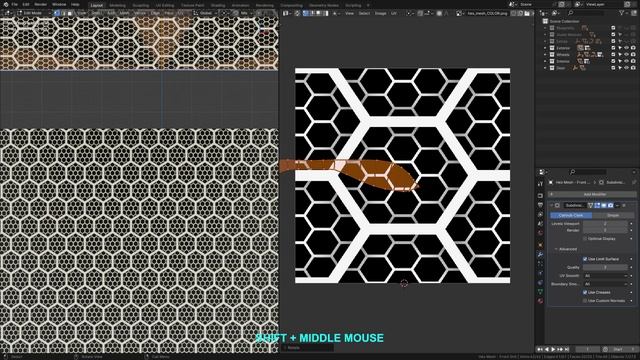The height and width of the screenshot is (360, 640).
Task: Open the UV Smooth dropdown
Action: (605, 276)
